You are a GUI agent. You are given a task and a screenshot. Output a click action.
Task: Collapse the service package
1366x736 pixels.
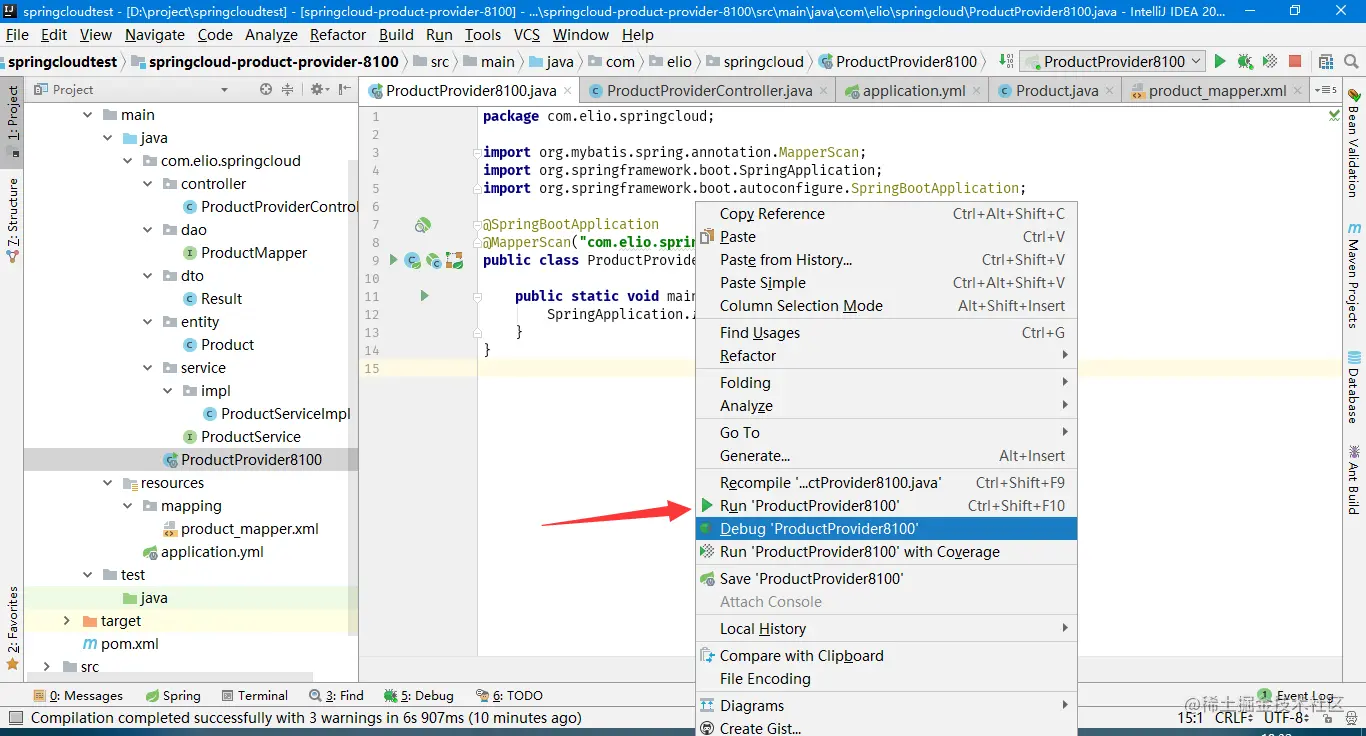pos(147,368)
